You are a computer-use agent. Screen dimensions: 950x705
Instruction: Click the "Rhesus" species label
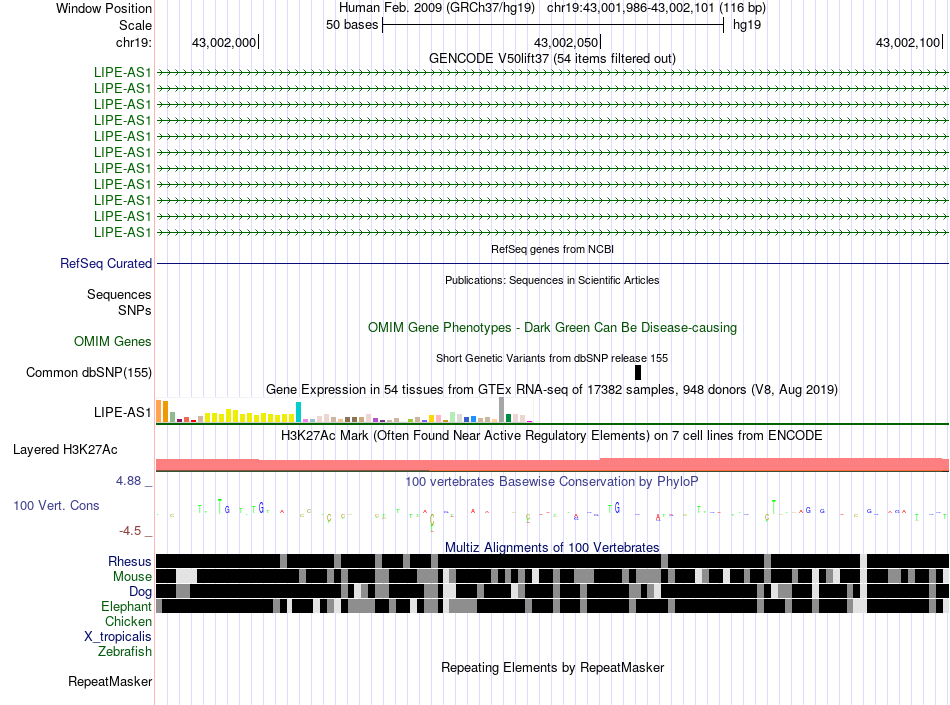(x=130, y=561)
